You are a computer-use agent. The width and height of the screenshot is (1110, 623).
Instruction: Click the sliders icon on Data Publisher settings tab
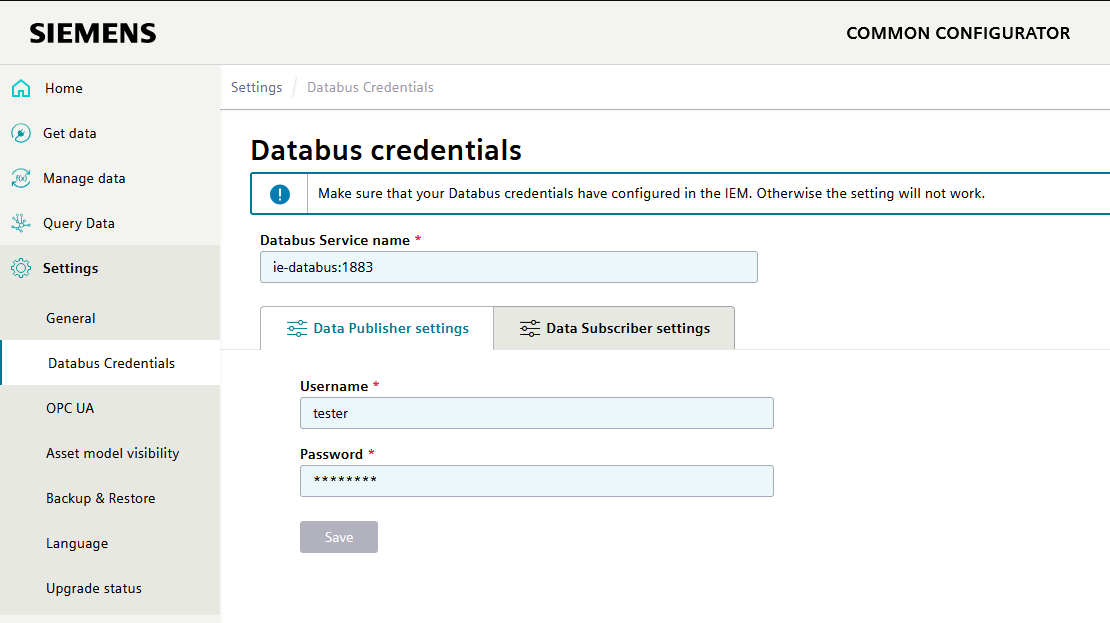[296, 327]
